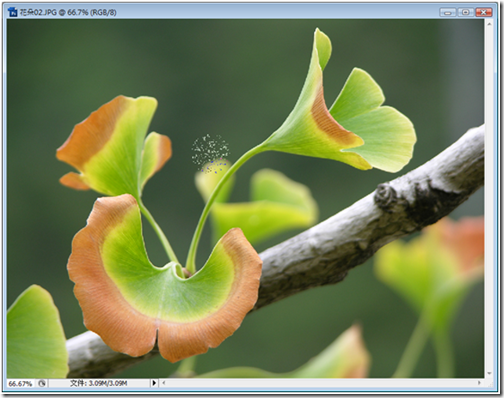Click the status bar icon beside zoom field
The image size is (504, 398).
(42, 383)
